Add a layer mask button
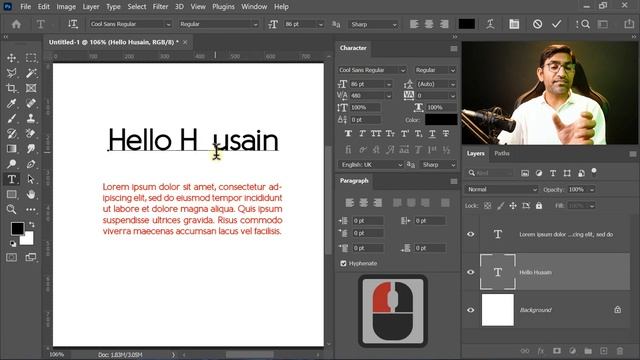 [556, 351]
